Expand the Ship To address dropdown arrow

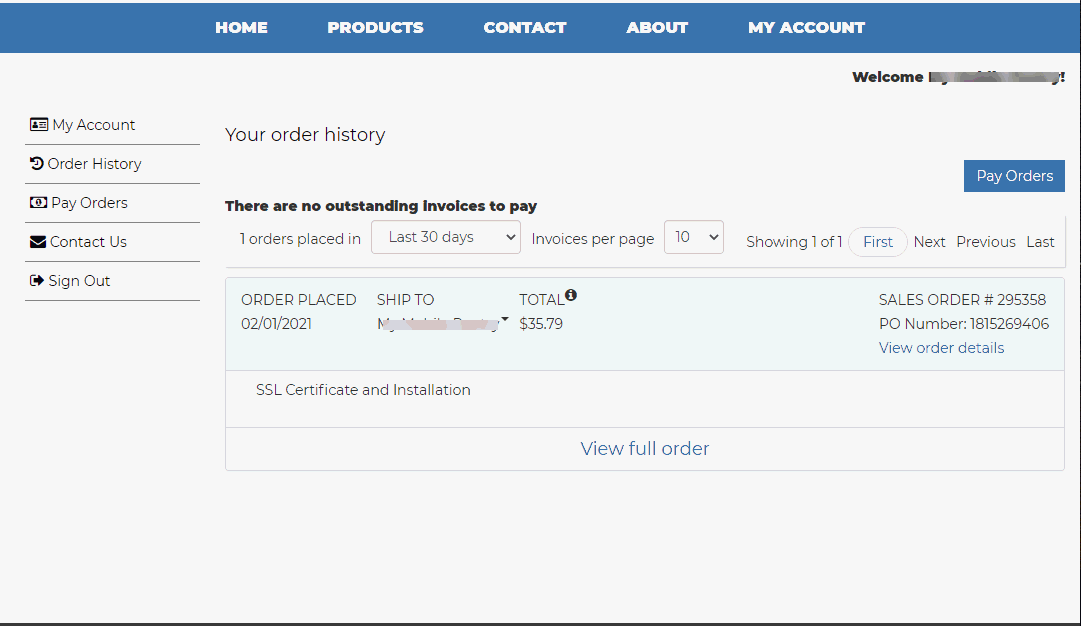click(x=504, y=320)
